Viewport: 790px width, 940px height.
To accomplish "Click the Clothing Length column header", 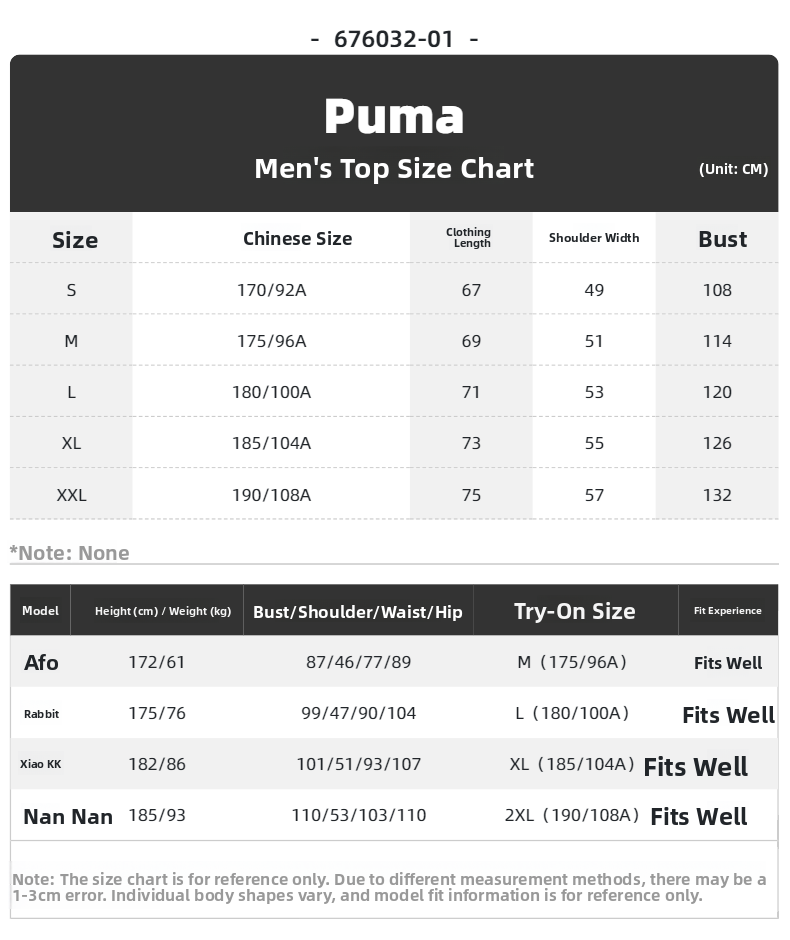I will [x=471, y=238].
